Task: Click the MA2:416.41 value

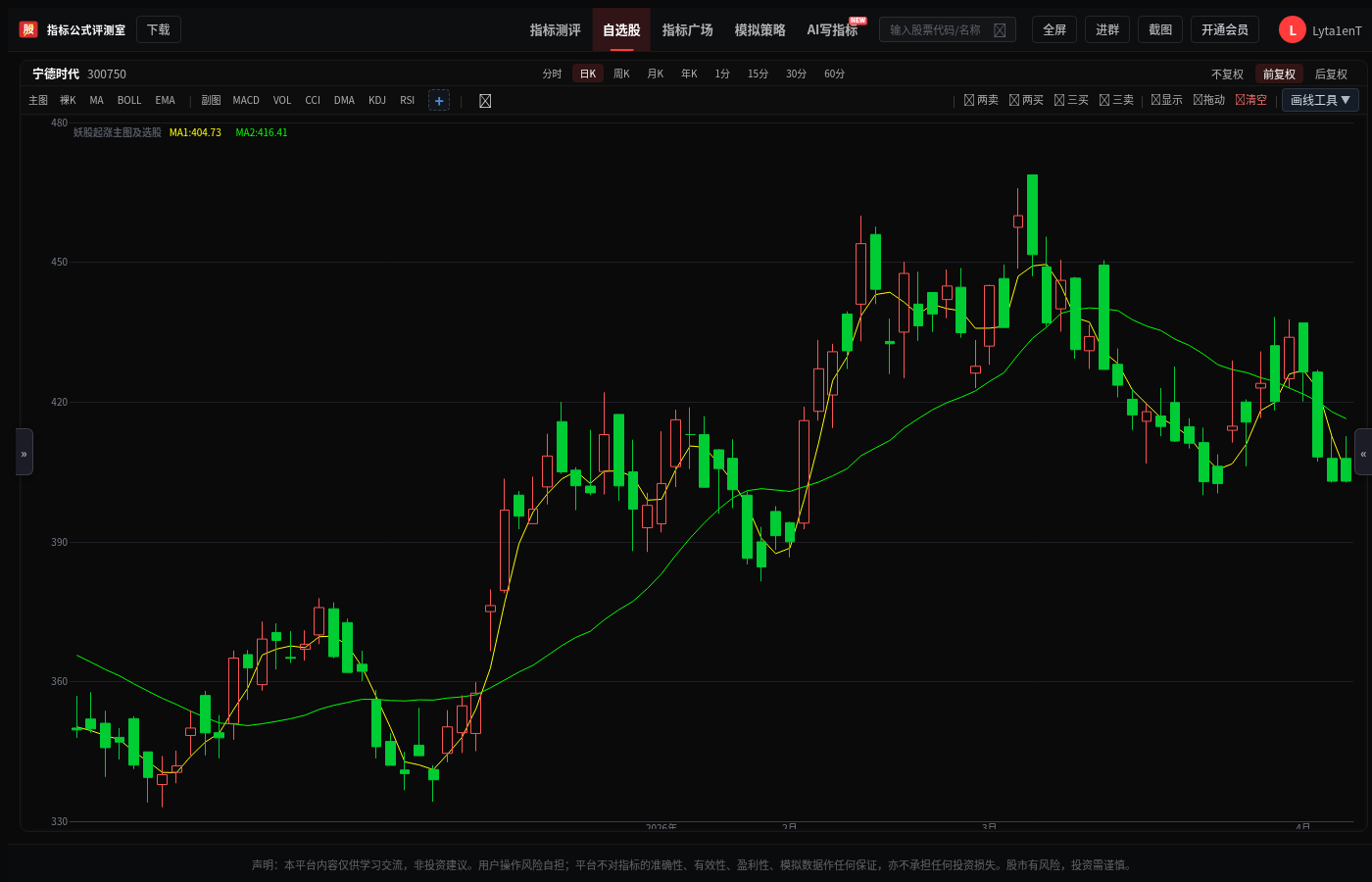Action: (262, 133)
